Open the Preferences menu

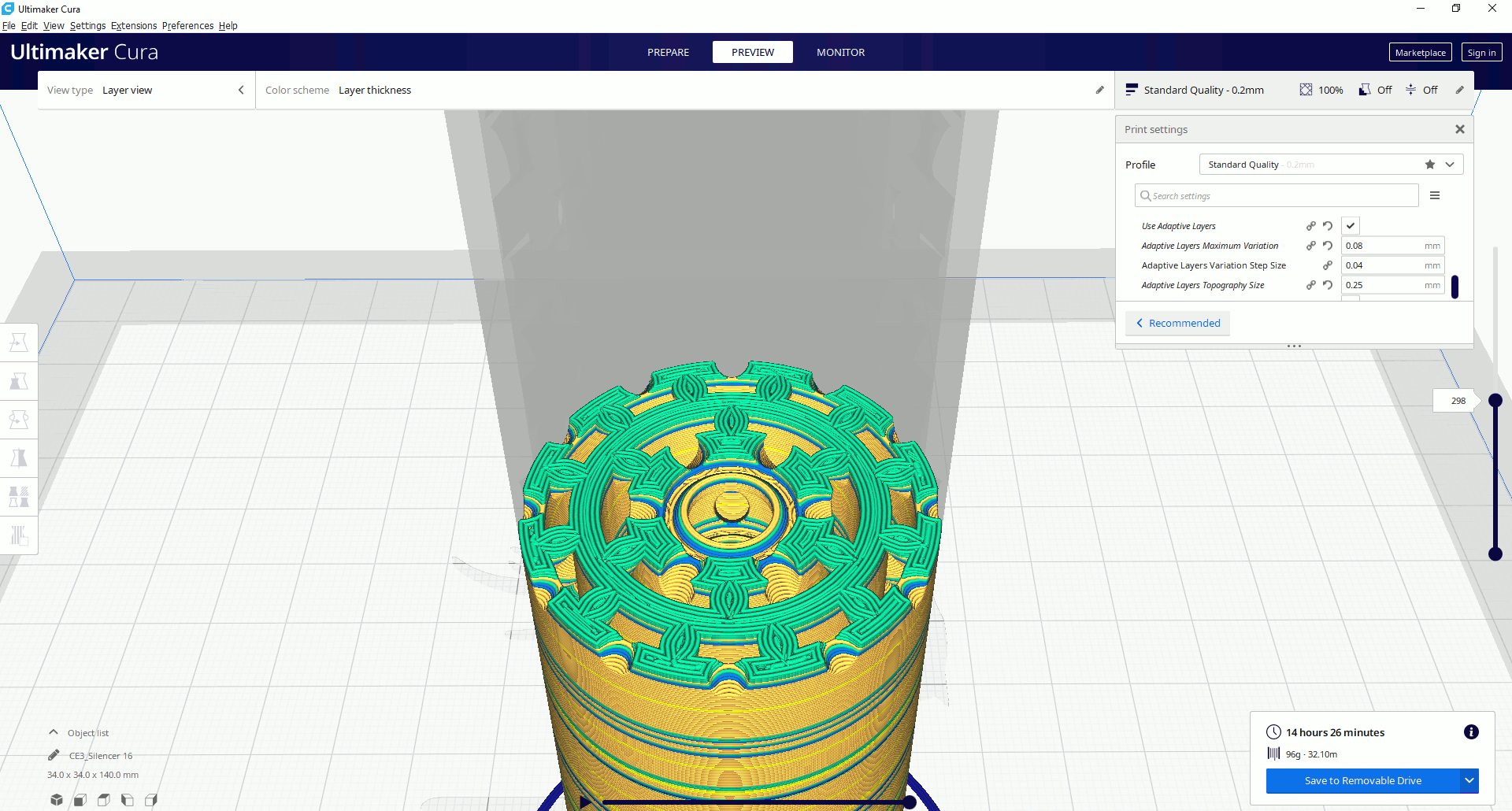pos(187,25)
